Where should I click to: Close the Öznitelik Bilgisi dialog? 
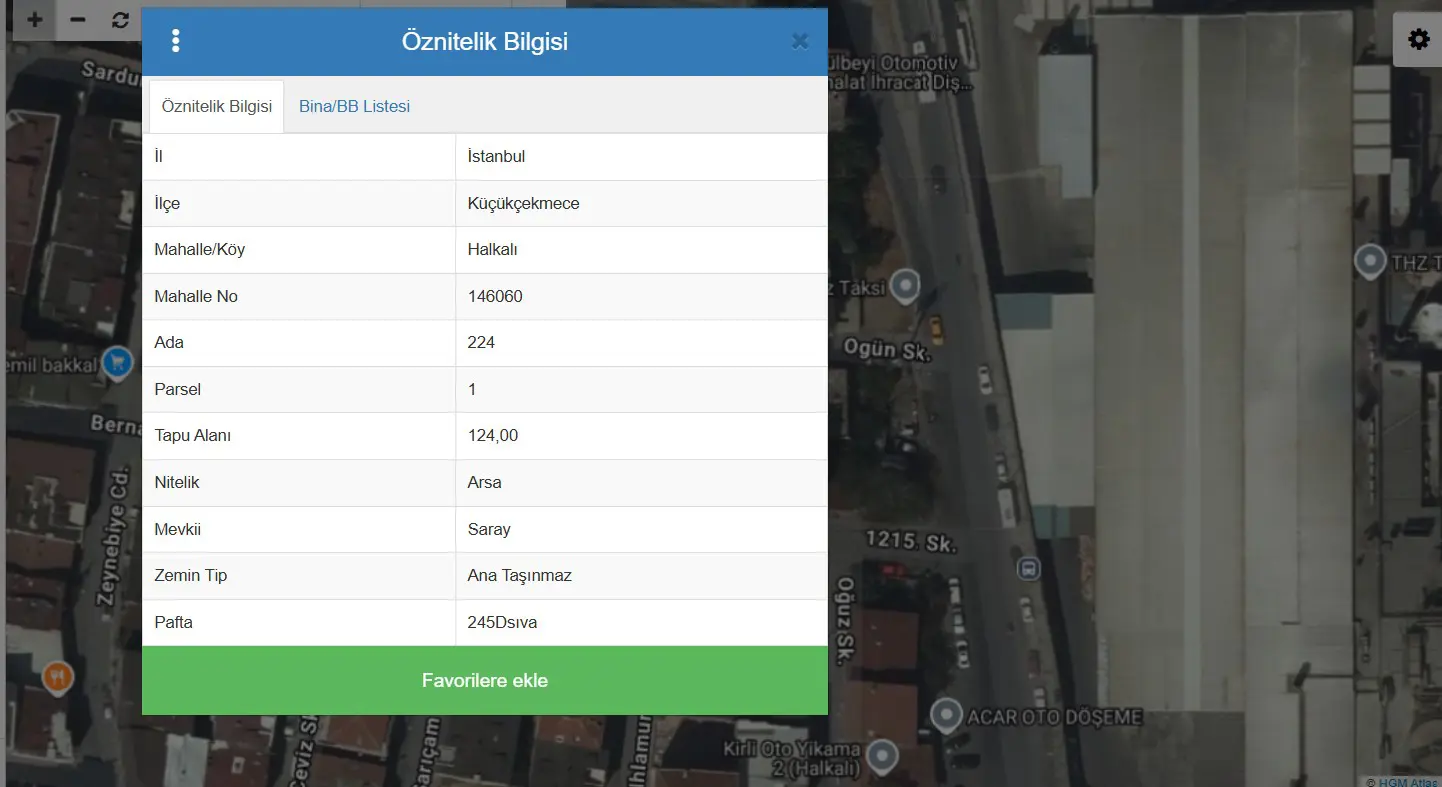(x=800, y=41)
